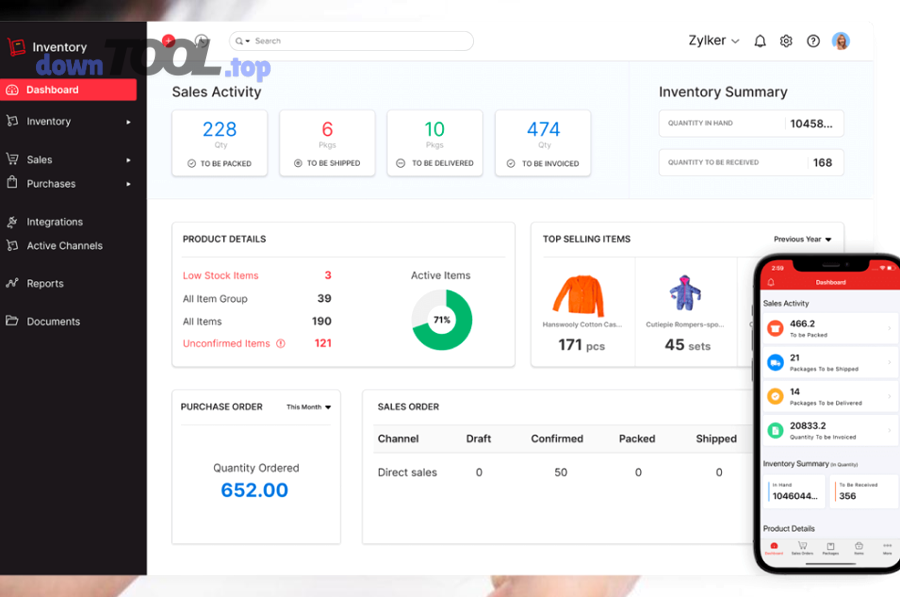900x597 pixels.
Task: Tap the phone's blue shipping truck icon
Action: click(775, 362)
